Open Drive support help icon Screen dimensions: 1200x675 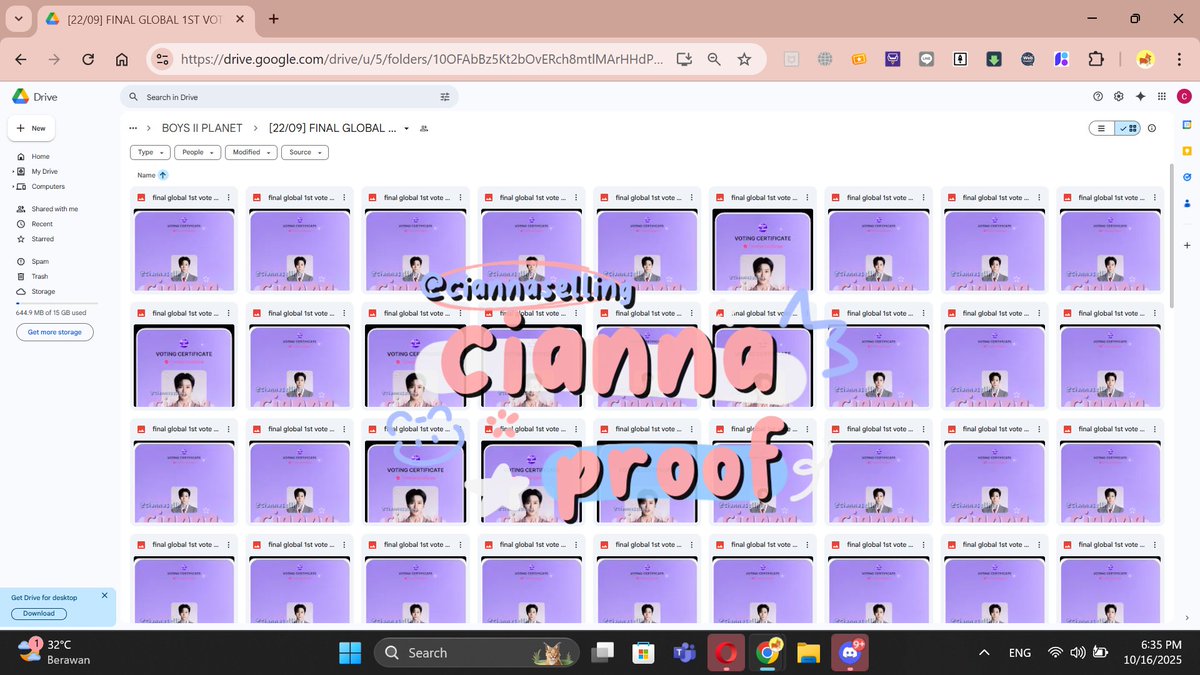[x=1098, y=97]
